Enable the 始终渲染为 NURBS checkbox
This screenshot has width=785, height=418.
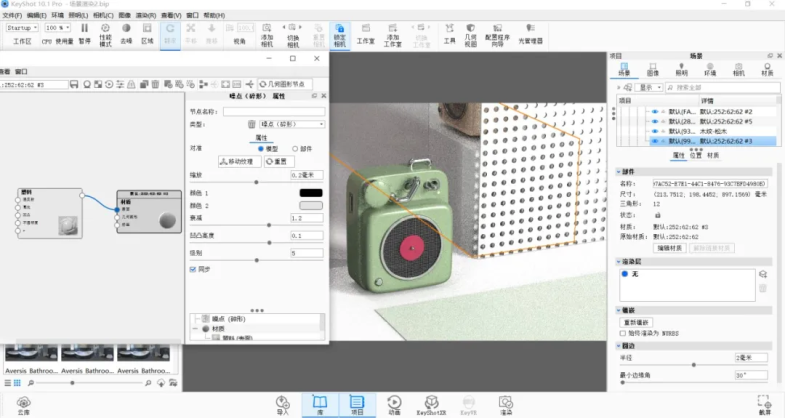pyautogui.click(x=625, y=333)
